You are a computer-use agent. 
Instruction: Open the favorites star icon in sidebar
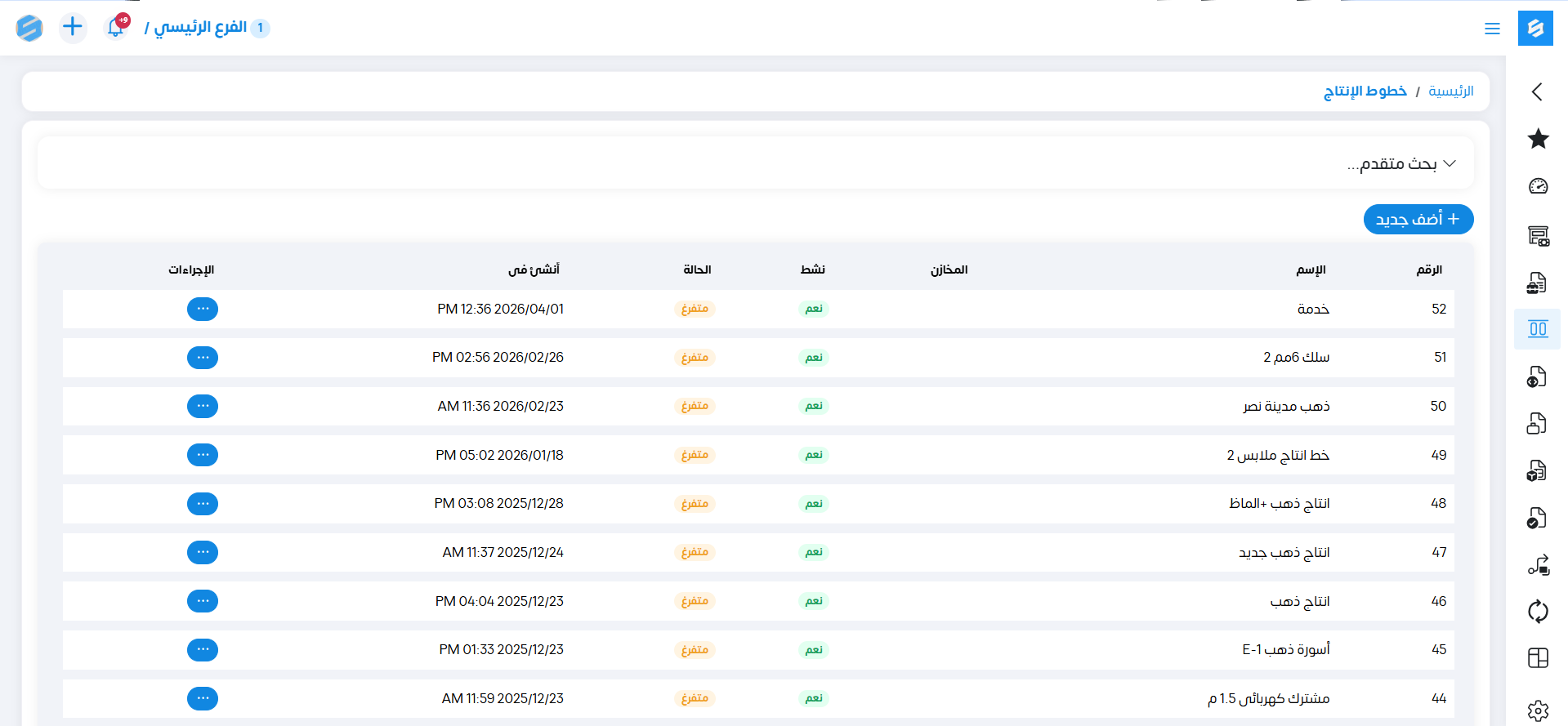(x=1538, y=139)
